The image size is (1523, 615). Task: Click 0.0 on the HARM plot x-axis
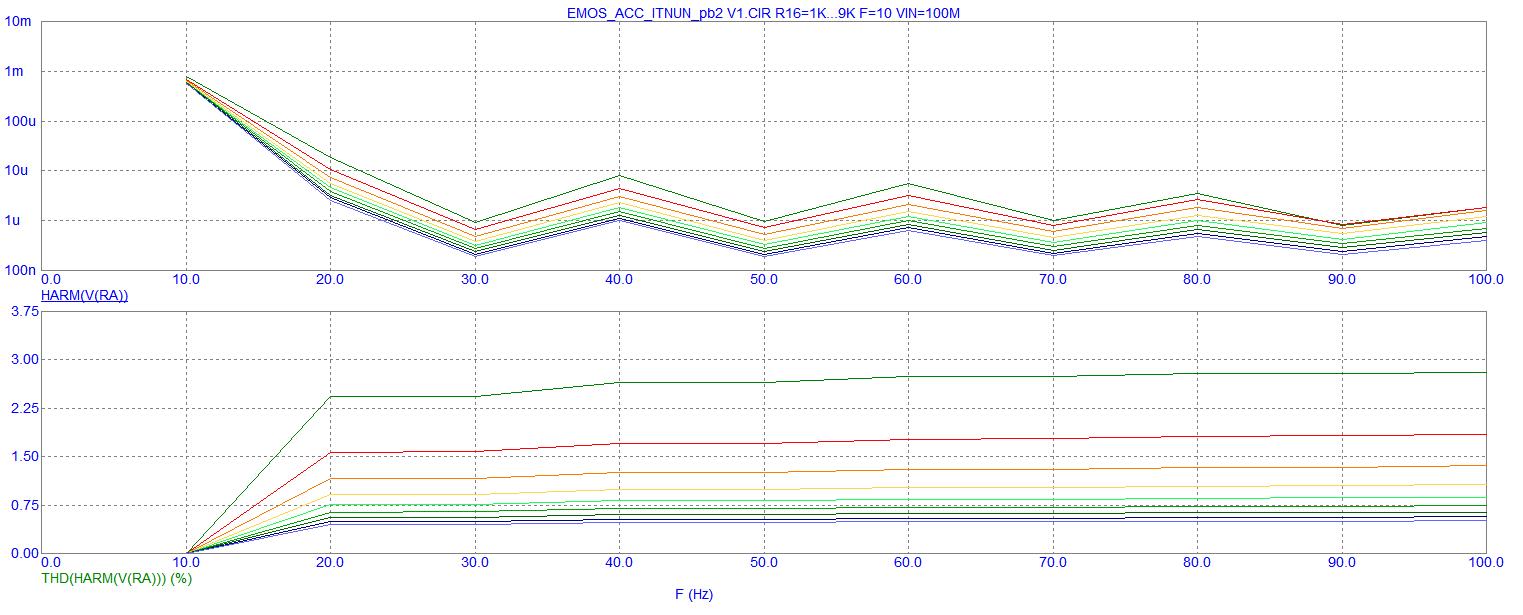pos(51,280)
